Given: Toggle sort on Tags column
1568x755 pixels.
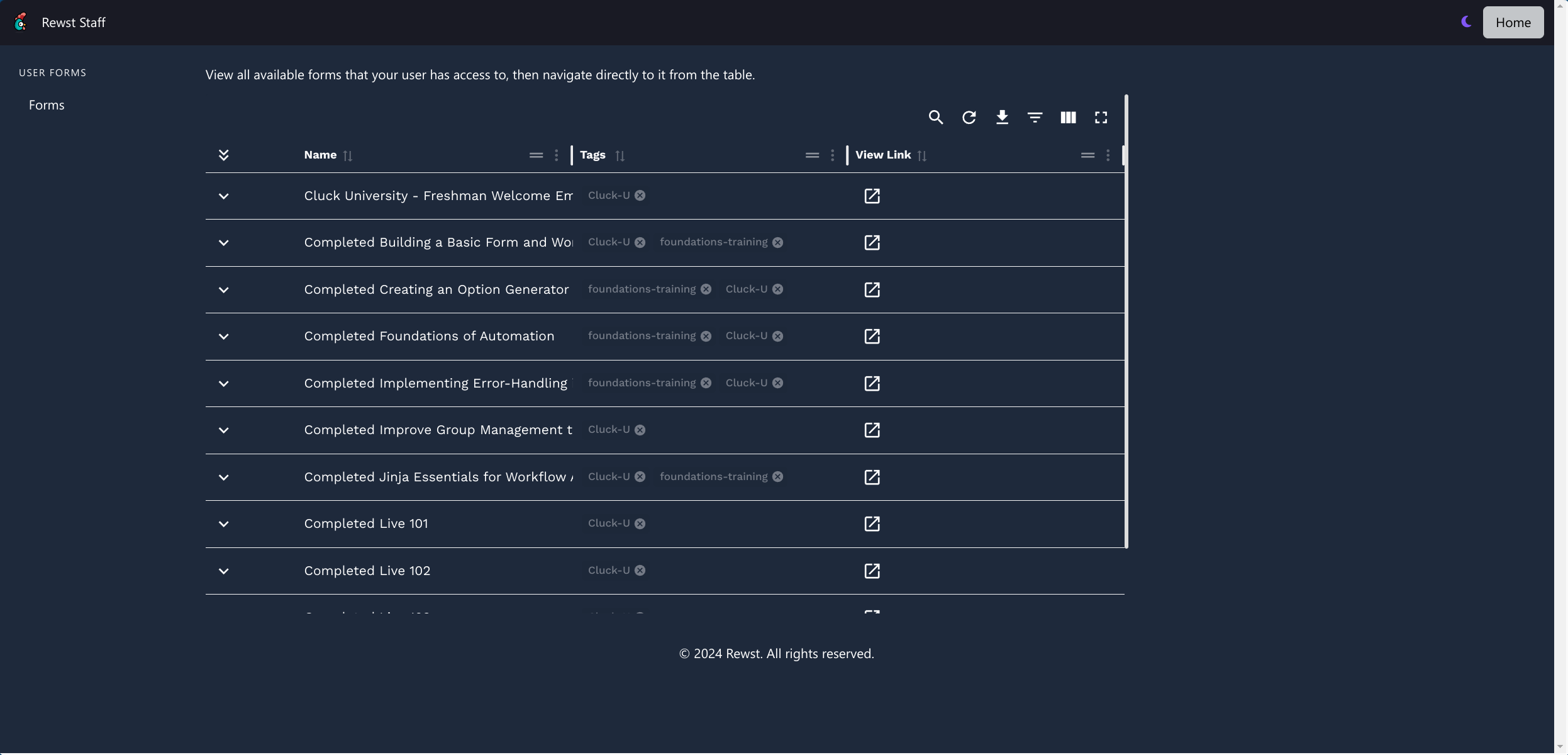Looking at the screenshot, I should (x=620, y=155).
